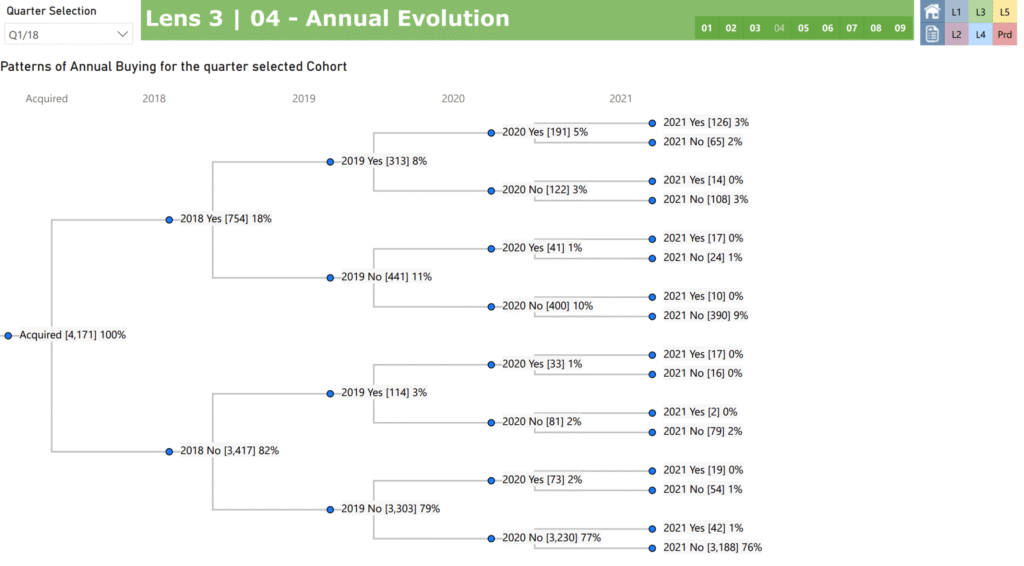
Task: Open the L3 lens page
Action: click(980, 12)
